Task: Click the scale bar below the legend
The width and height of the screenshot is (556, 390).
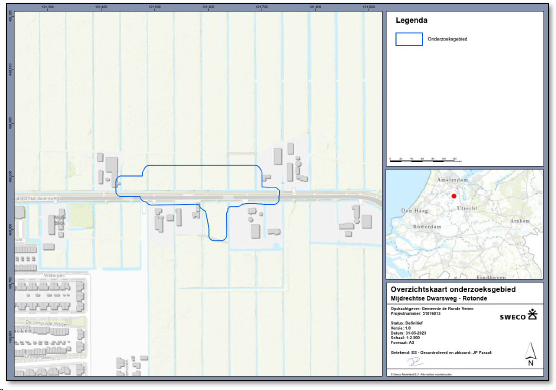Action: [x=424, y=160]
